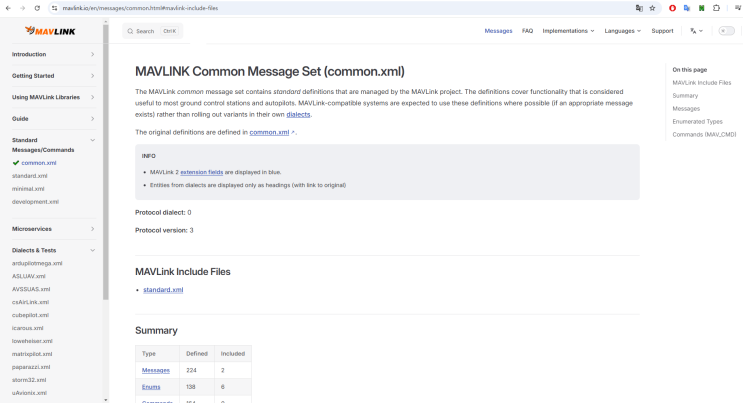Open the Languages dropdown menu
743x403 pixels.
click(622, 31)
